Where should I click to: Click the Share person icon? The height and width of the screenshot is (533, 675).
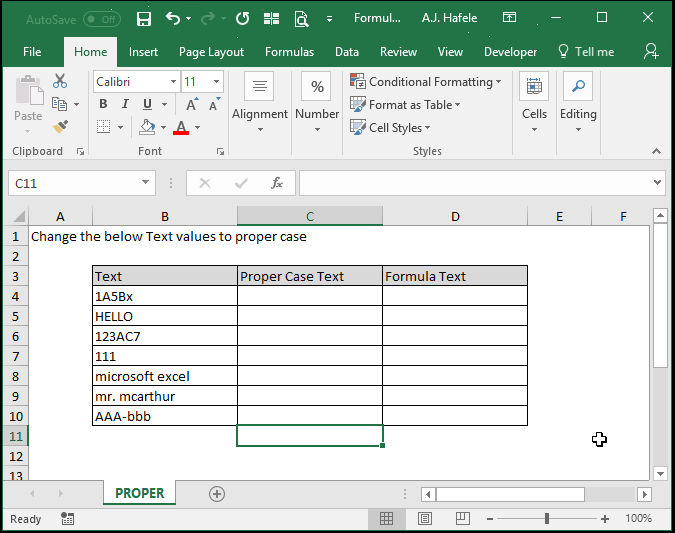pos(650,51)
